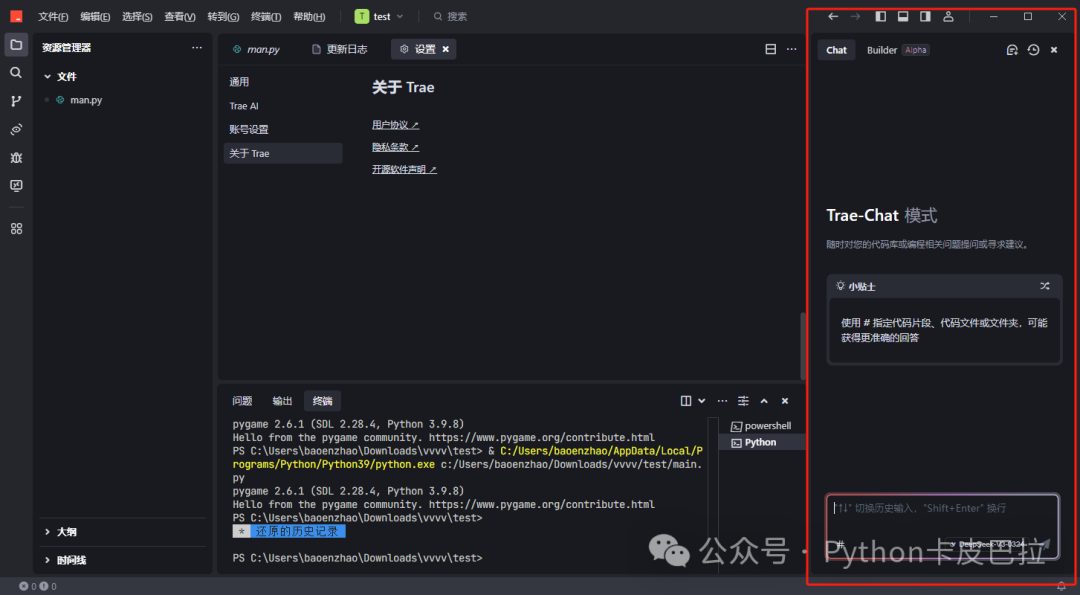This screenshot has height=595, width=1080.
Task: Shuffle to another tip in 小贴士
Action: pyautogui.click(x=1045, y=286)
